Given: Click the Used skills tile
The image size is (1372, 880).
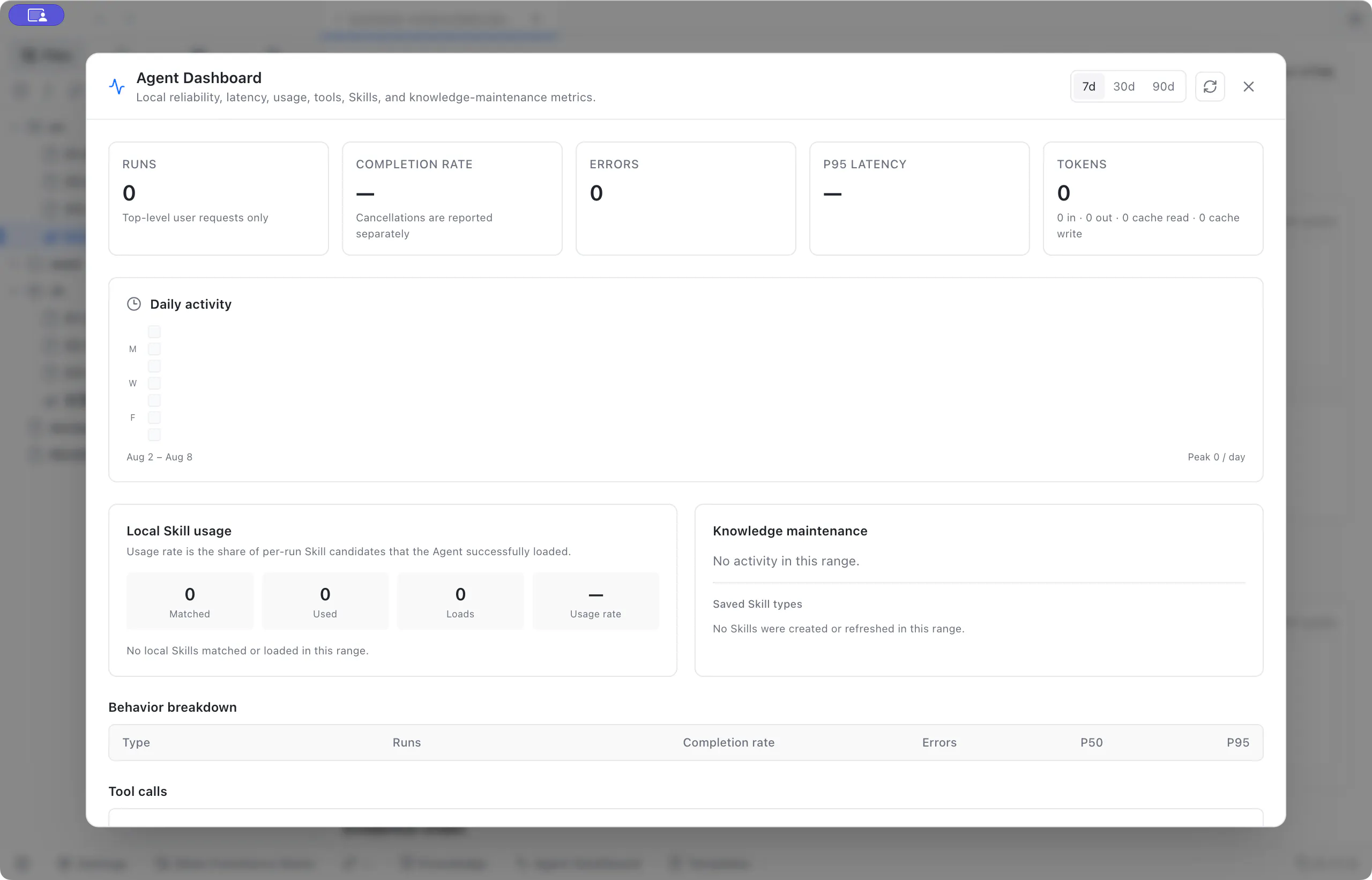Looking at the screenshot, I should pos(325,601).
